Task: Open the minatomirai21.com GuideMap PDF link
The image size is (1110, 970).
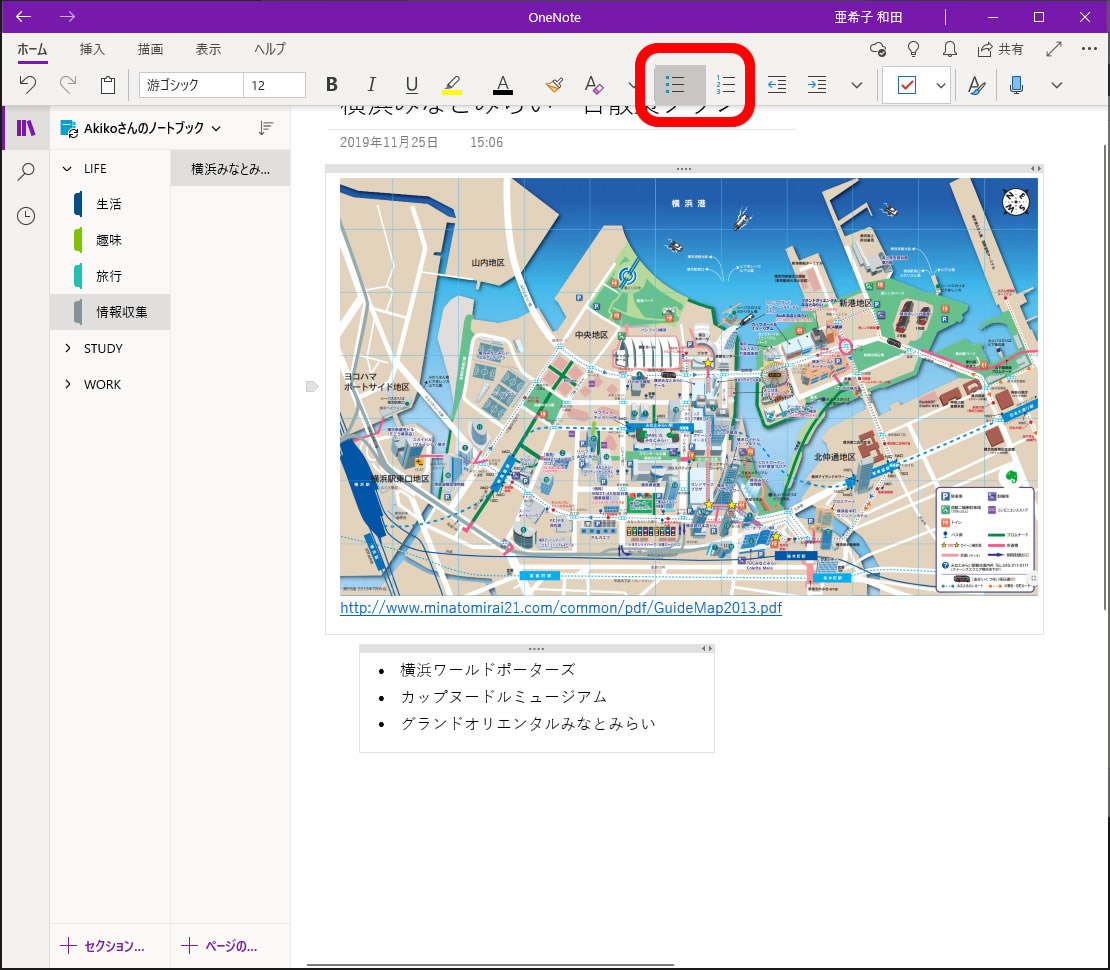Action: point(560,608)
